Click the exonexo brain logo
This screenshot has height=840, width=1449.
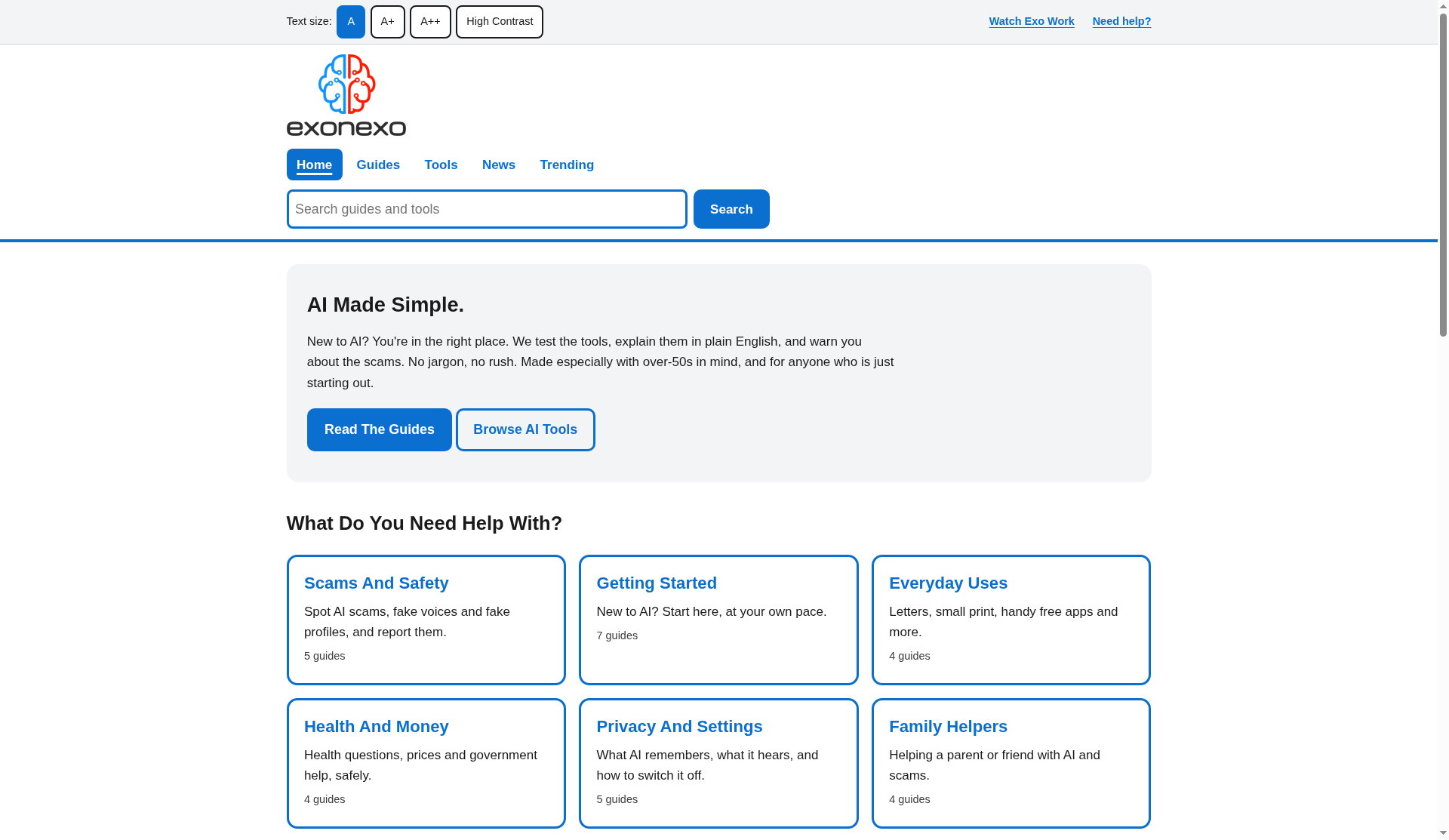[346, 94]
